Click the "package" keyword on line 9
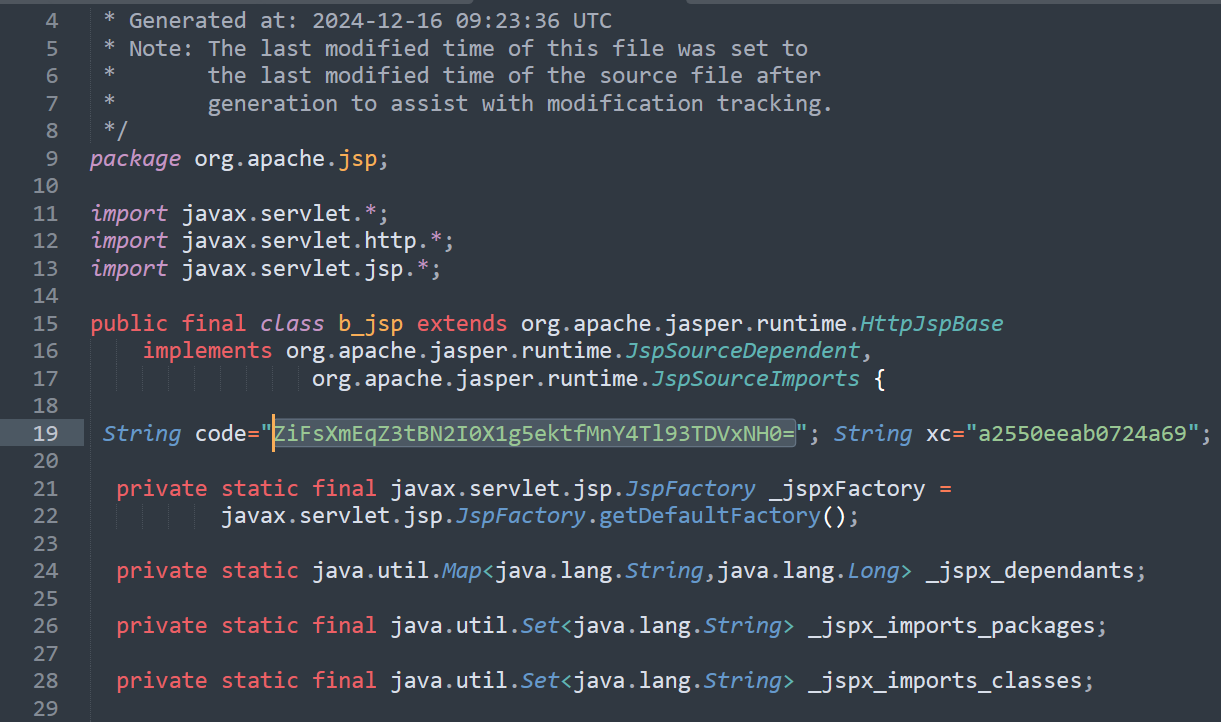Screen dimensions: 1221x722 point(136,159)
